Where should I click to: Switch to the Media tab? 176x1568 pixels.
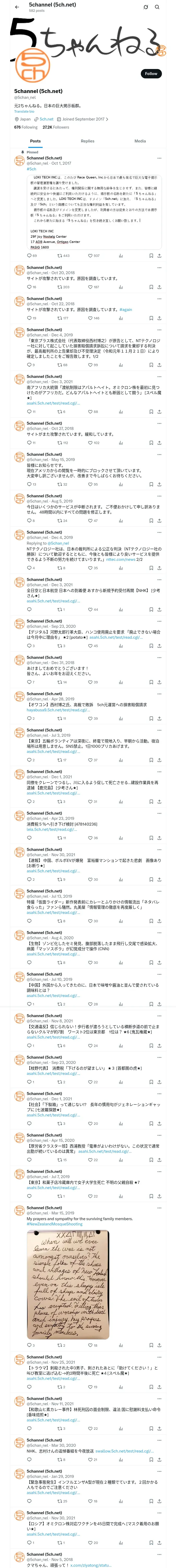(x=139, y=141)
